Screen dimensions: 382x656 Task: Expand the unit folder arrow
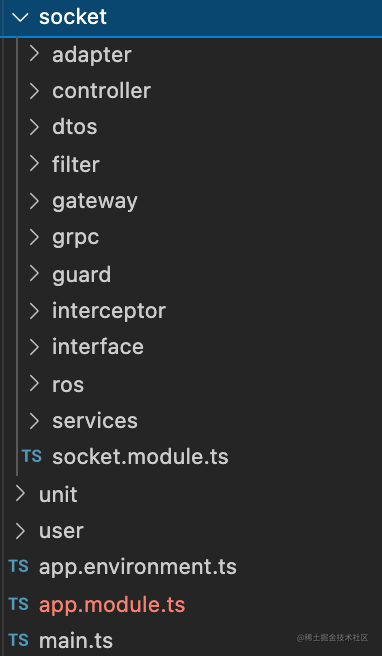point(20,494)
